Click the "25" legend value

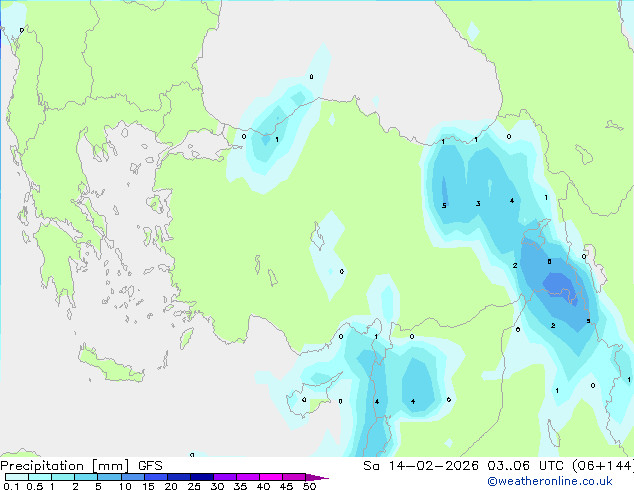(x=194, y=486)
